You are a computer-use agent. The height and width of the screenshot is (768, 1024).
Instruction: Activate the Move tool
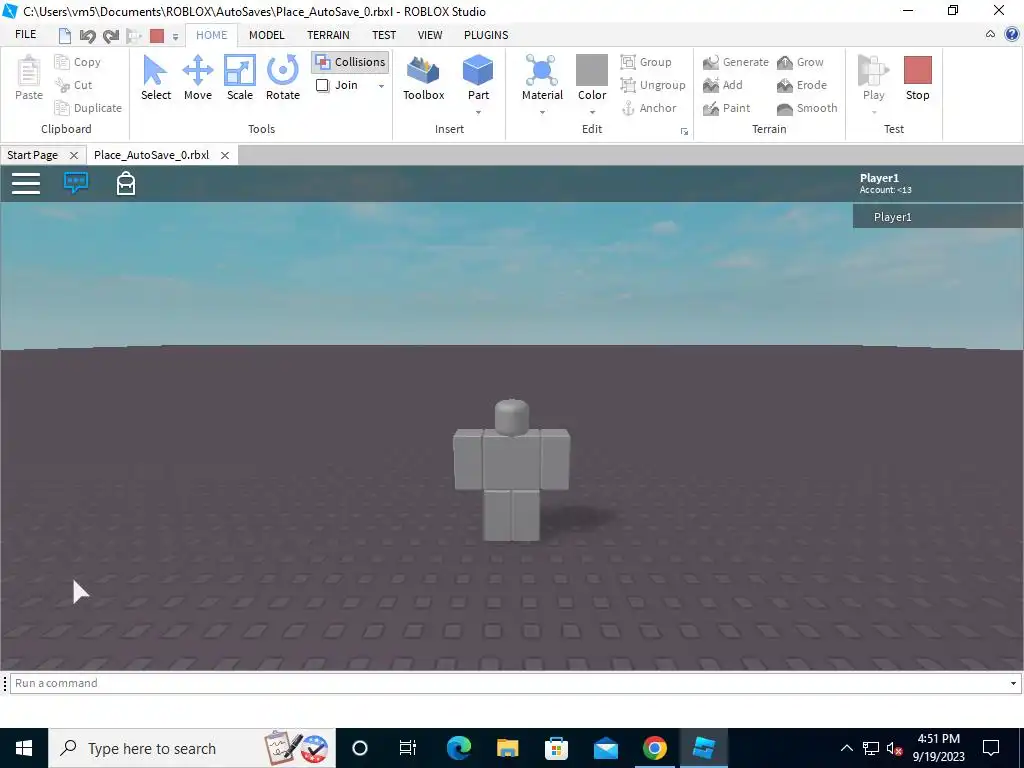(x=198, y=78)
